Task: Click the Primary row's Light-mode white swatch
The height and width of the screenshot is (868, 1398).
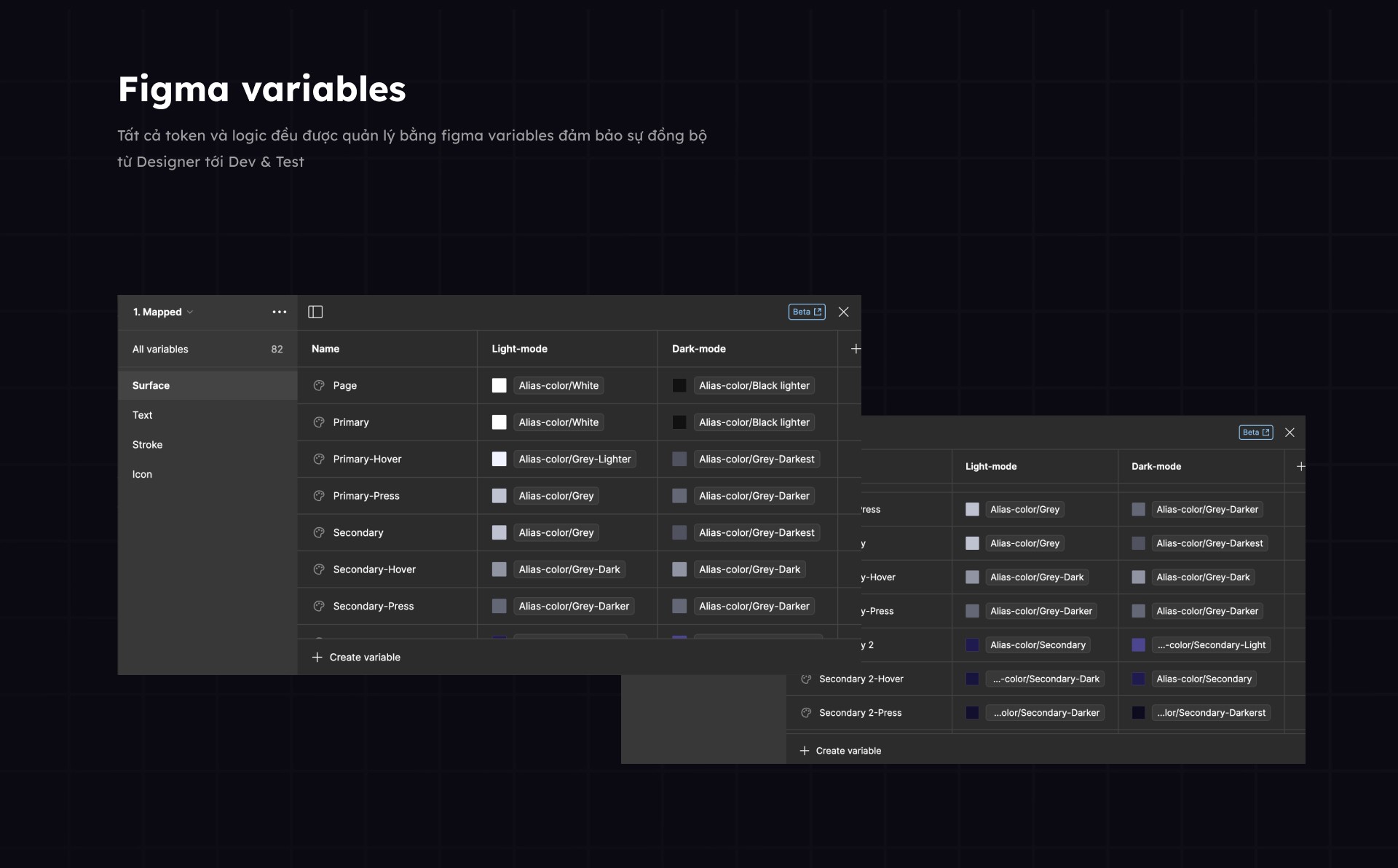Action: (499, 422)
